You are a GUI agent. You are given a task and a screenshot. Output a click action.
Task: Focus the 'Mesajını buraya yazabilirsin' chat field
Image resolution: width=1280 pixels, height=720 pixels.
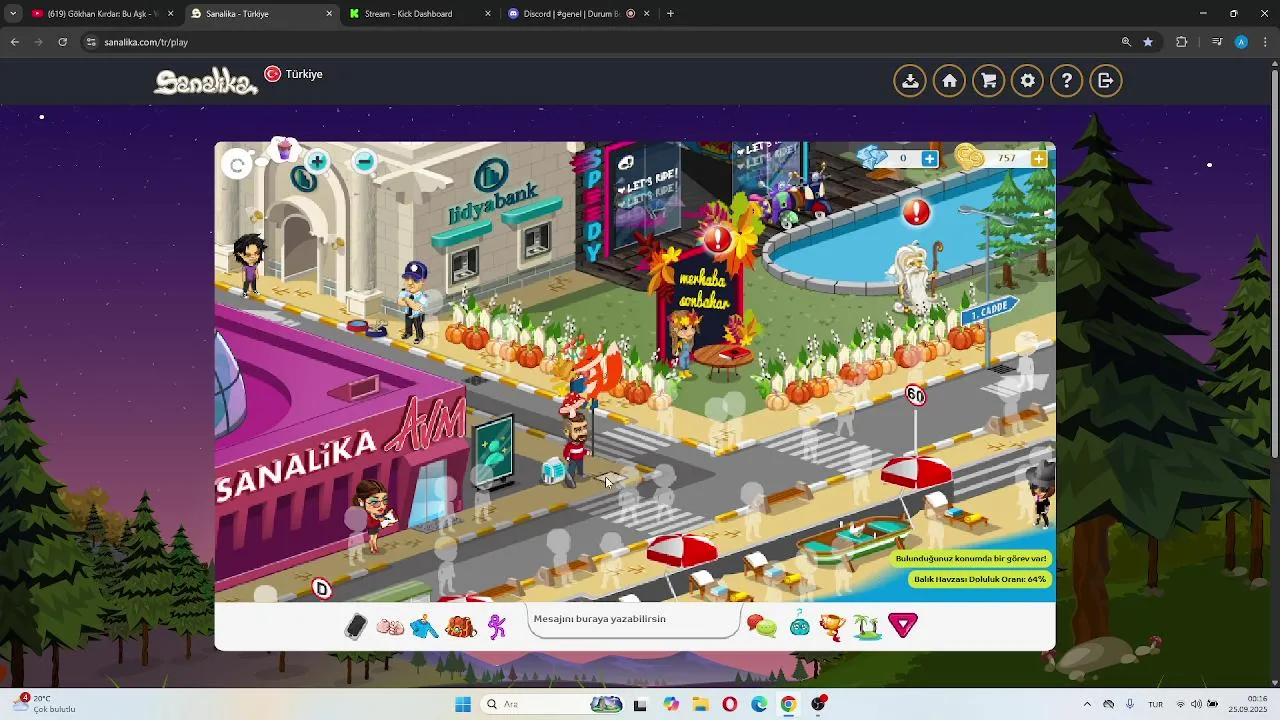pyautogui.click(x=632, y=619)
